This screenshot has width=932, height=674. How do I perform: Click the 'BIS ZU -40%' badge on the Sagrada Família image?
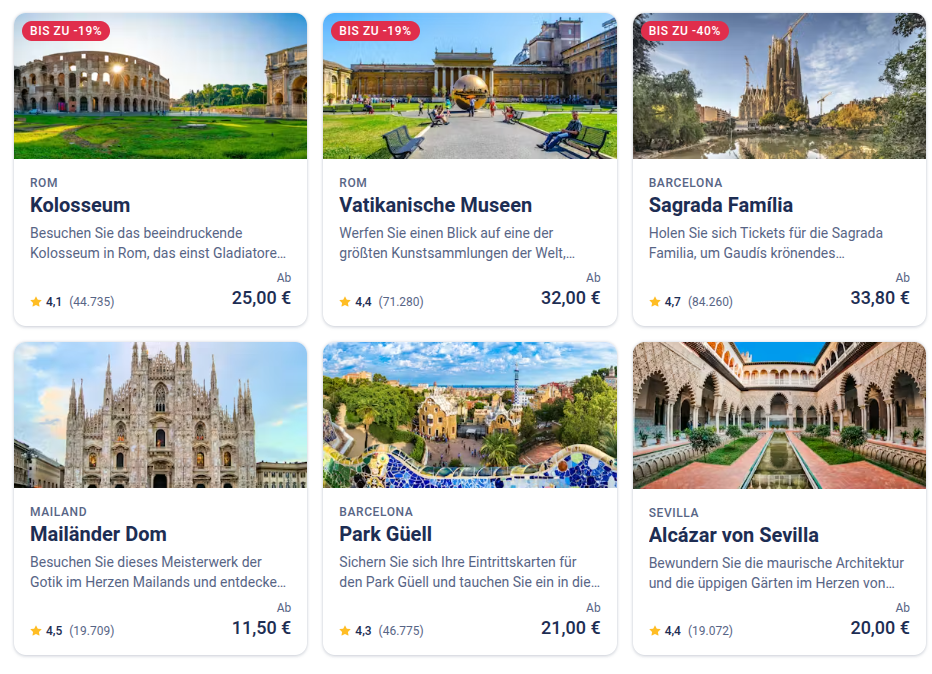pyautogui.click(x=685, y=31)
